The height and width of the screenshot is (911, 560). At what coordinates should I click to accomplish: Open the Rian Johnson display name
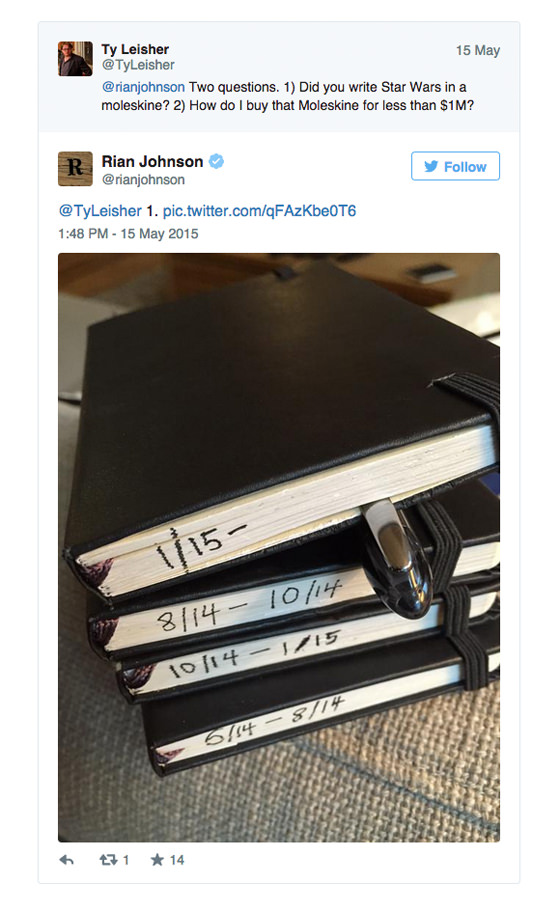point(152,161)
